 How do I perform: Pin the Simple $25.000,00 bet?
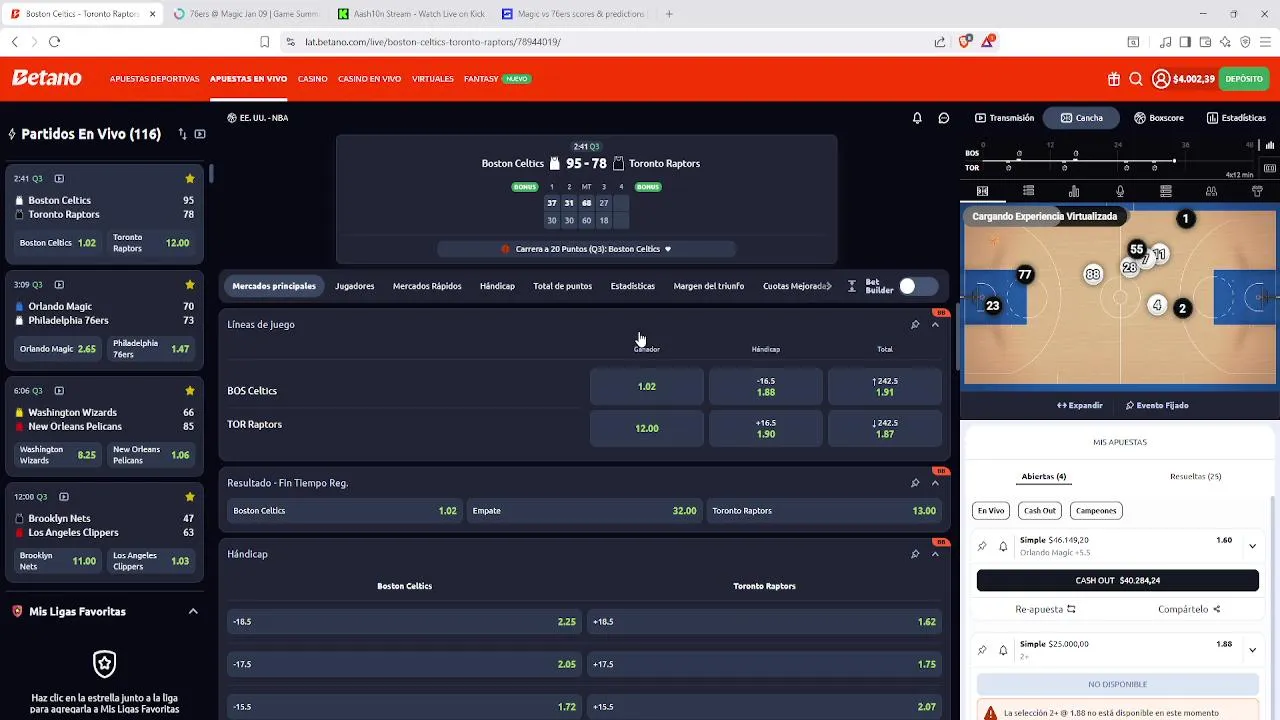click(982, 650)
